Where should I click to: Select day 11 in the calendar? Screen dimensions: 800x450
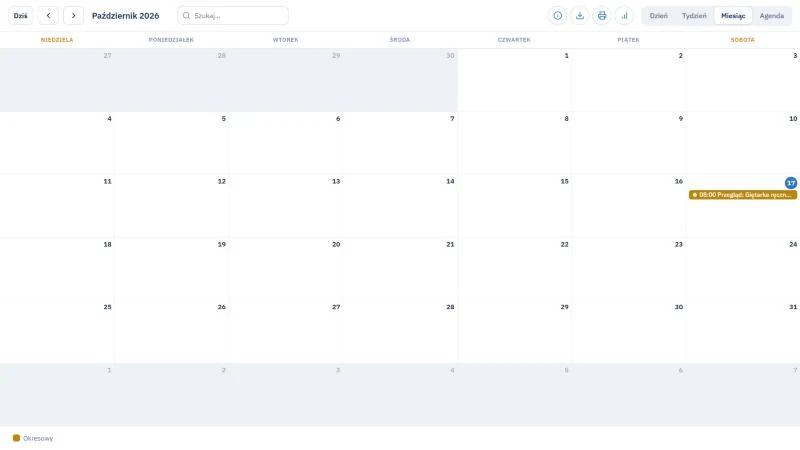tap(57, 206)
